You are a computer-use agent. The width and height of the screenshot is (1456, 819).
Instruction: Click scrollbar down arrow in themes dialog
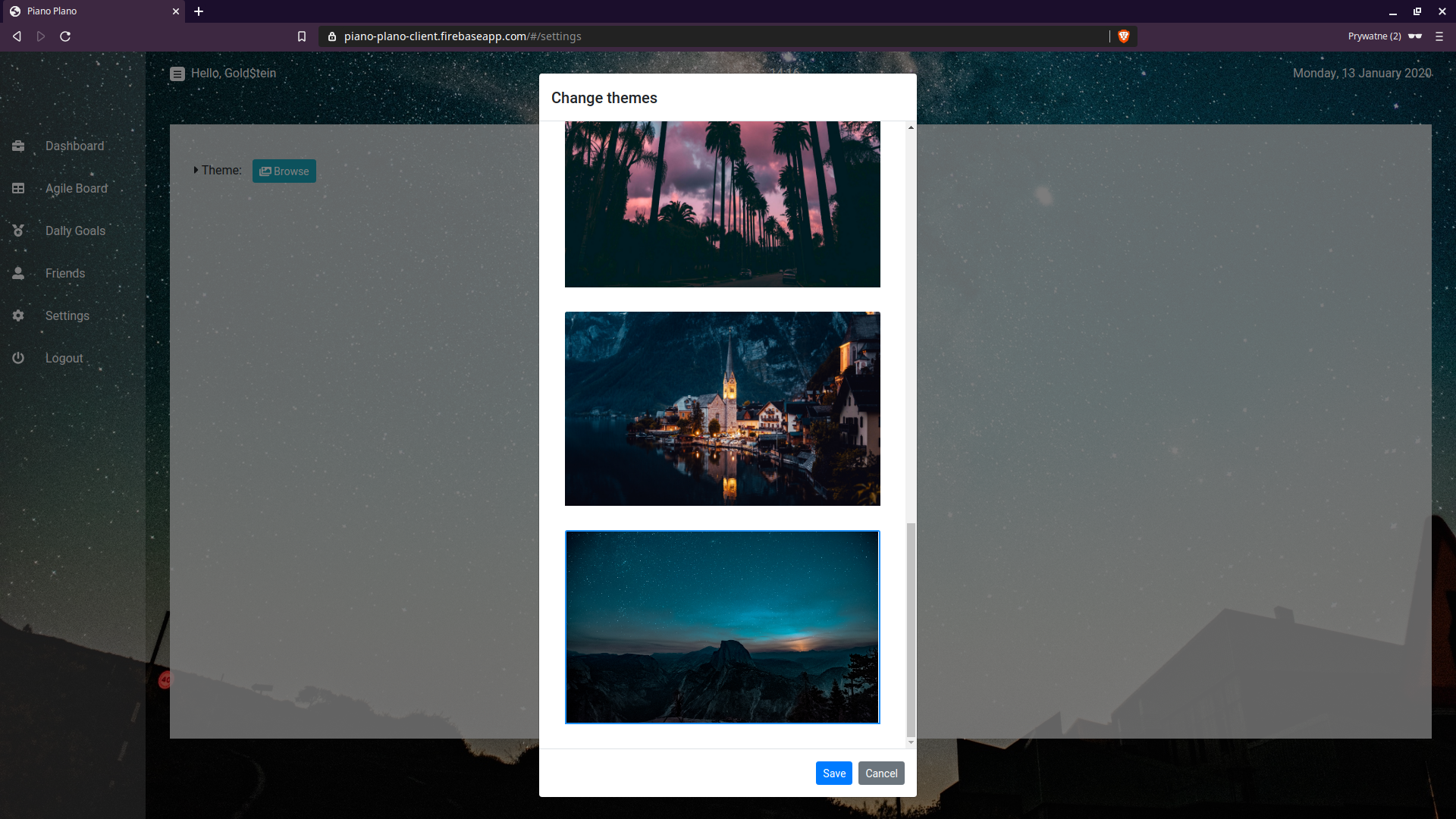(x=911, y=742)
